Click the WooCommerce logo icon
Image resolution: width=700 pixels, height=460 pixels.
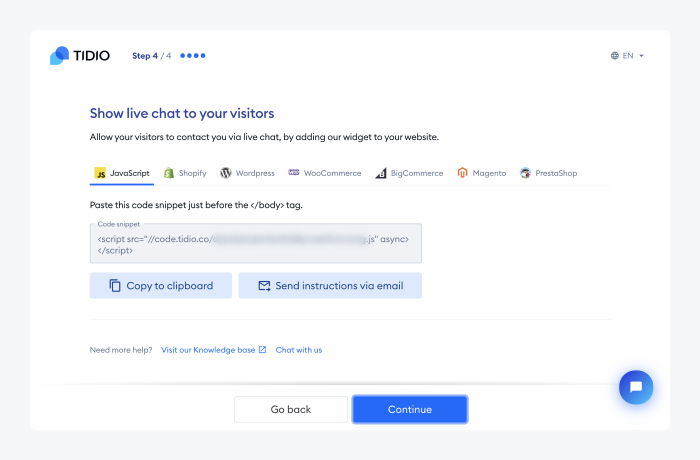point(294,172)
